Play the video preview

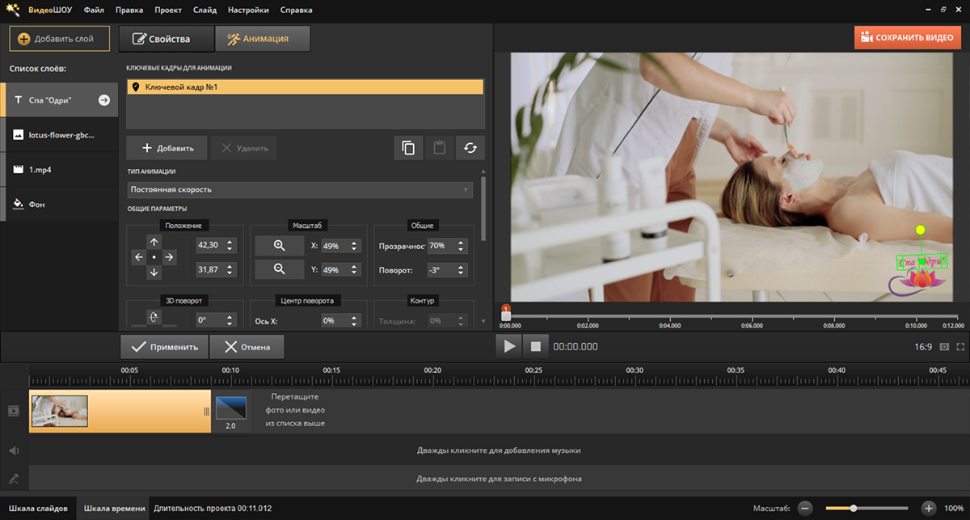(x=509, y=346)
